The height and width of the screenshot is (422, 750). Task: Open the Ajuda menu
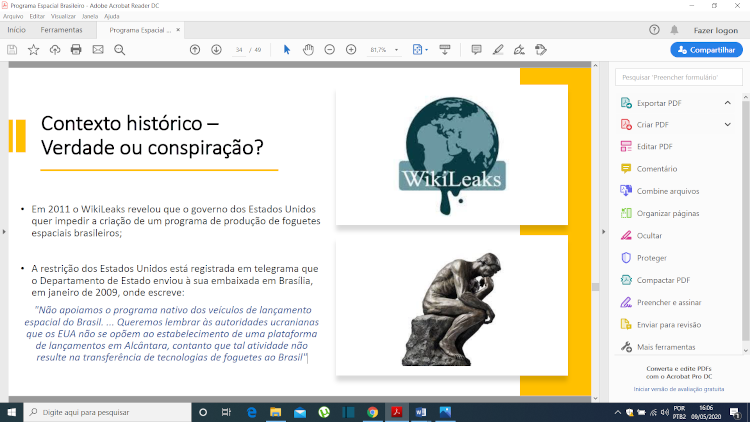[112, 16]
